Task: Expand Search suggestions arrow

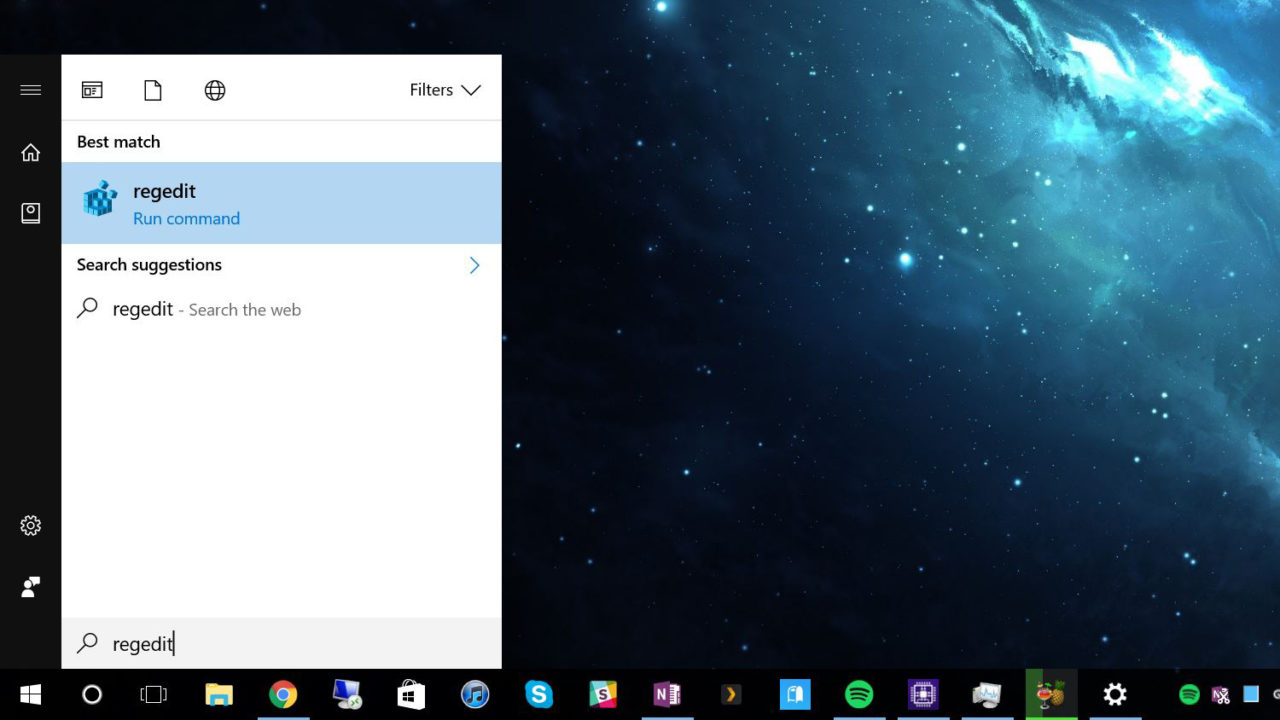Action: [x=474, y=265]
